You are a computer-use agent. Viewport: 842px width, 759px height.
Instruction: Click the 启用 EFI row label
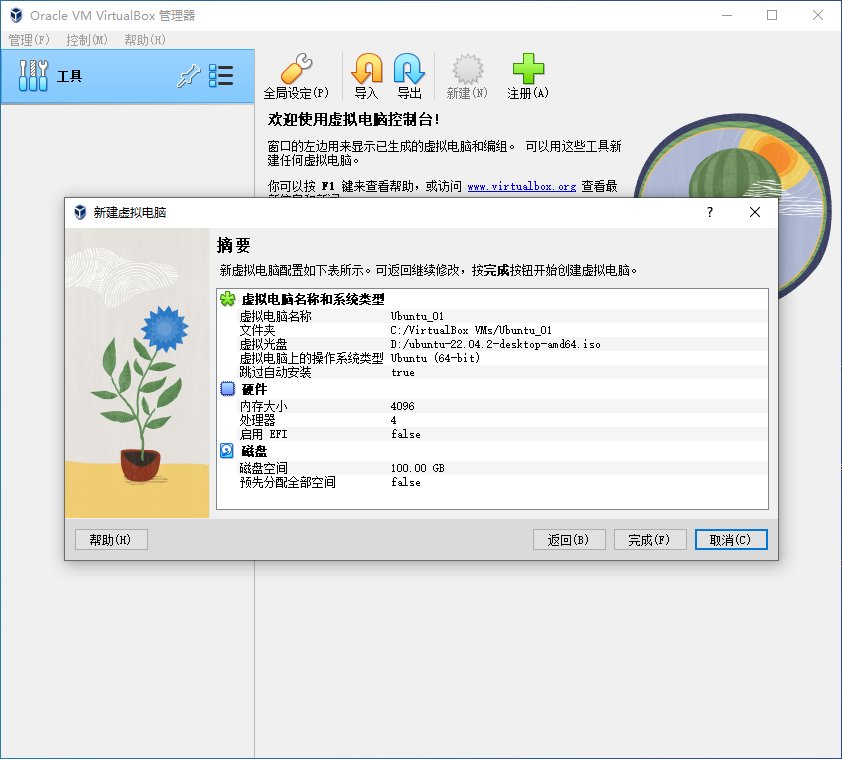tap(263, 433)
